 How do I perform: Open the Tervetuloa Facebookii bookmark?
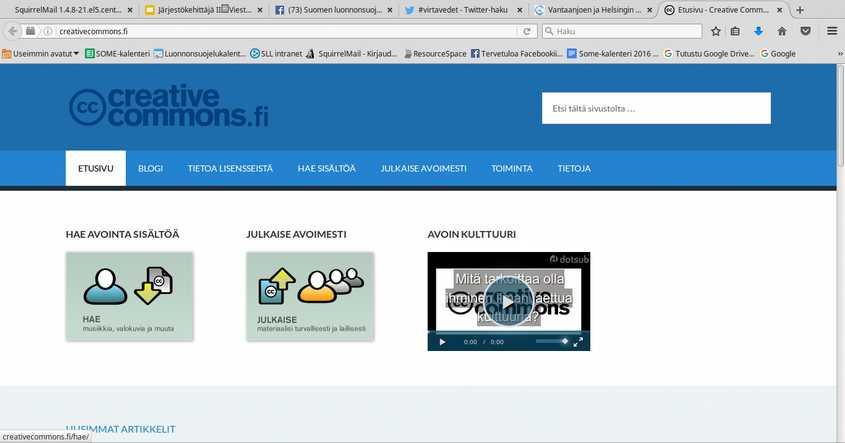516,53
